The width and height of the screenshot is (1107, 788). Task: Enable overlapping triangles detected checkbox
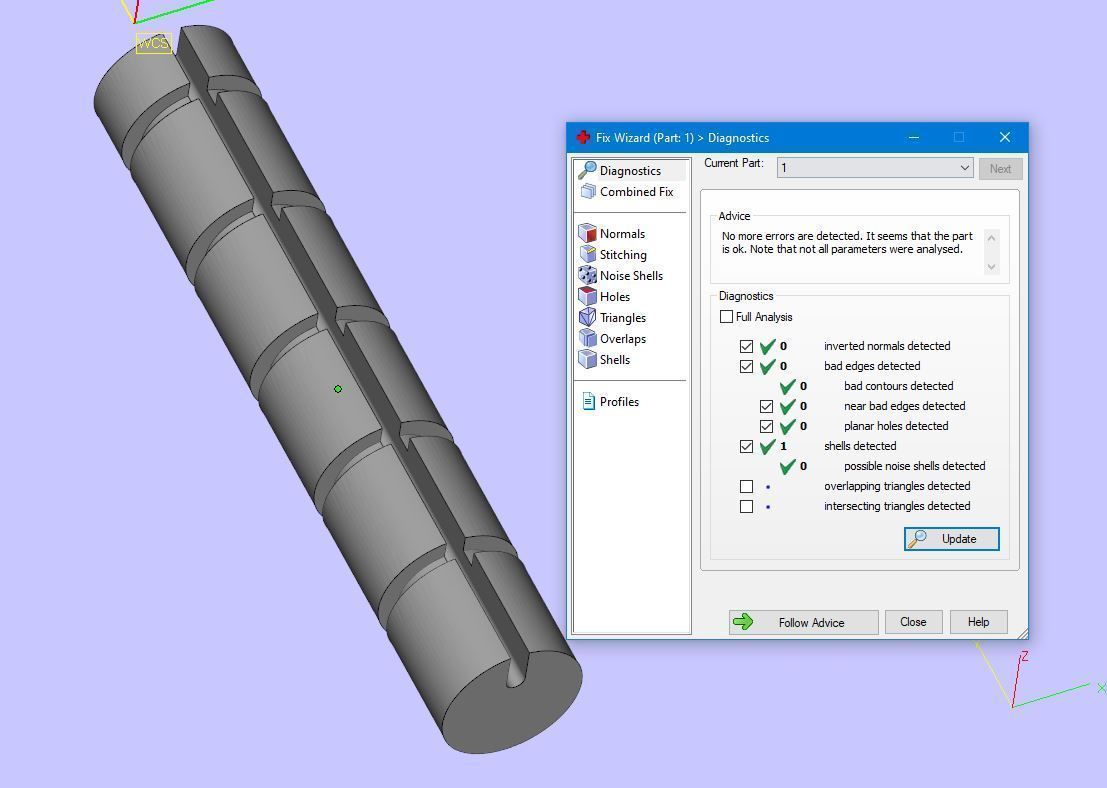point(746,486)
